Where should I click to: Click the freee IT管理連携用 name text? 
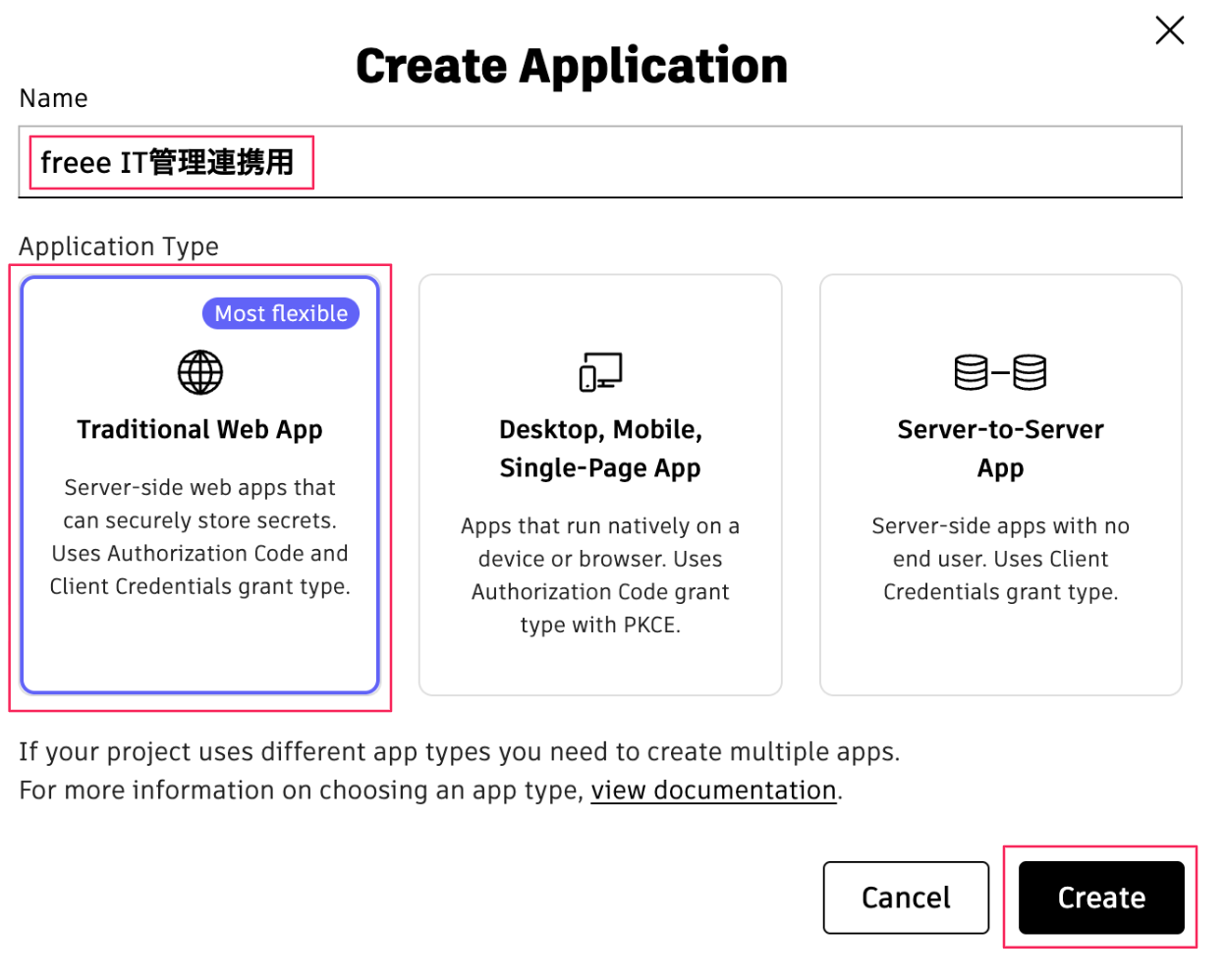[168, 162]
